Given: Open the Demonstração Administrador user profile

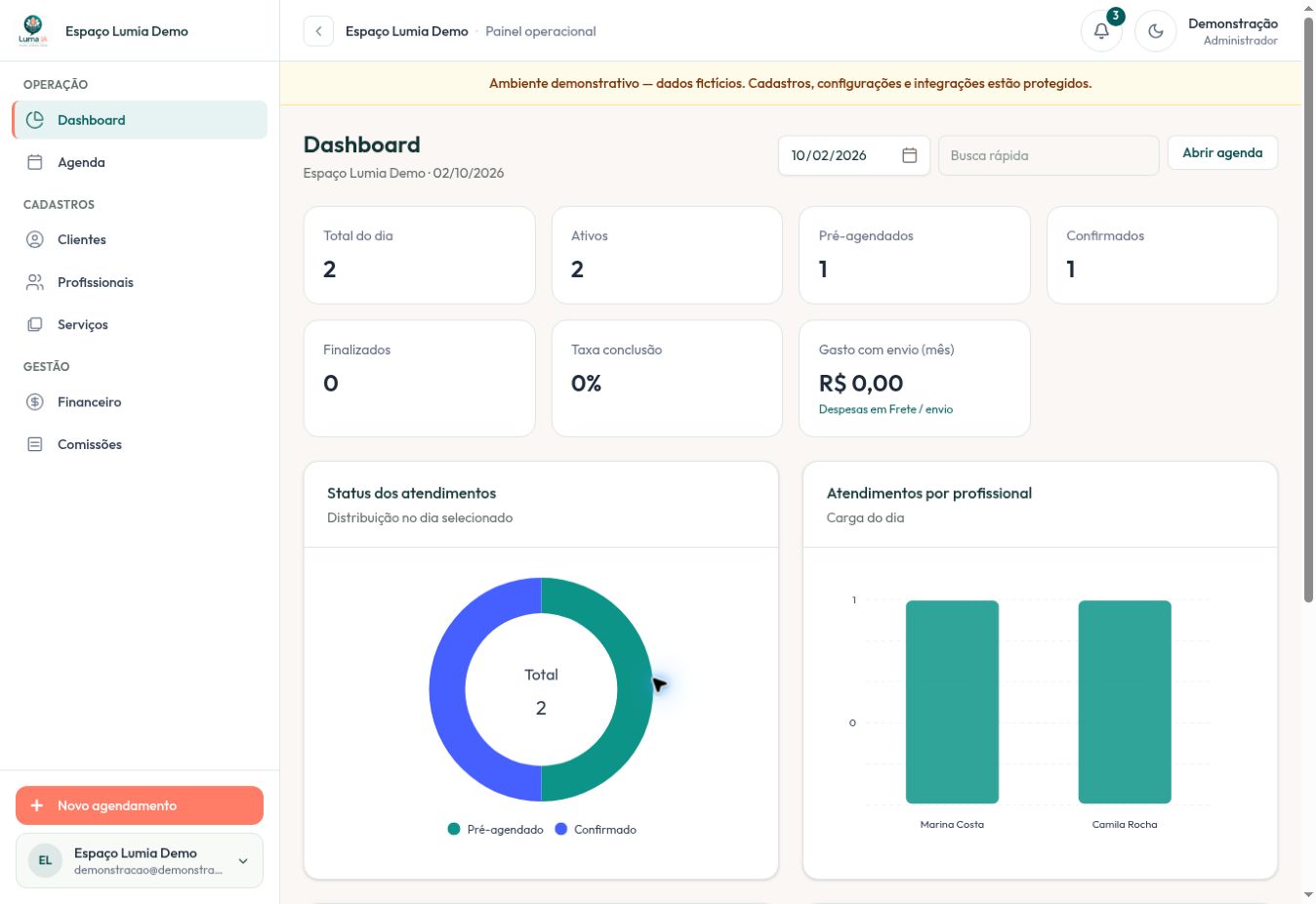Looking at the screenshot, I should 1233,31.
